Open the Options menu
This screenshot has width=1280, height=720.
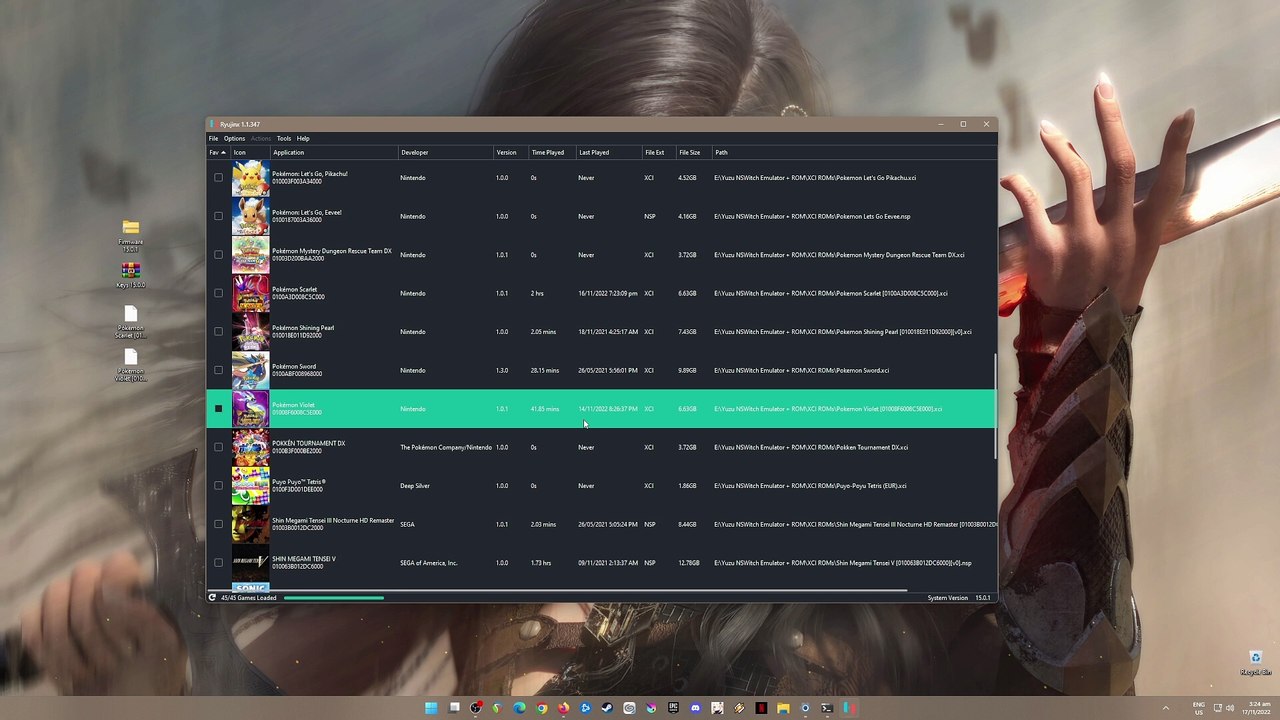coord(234,138)
